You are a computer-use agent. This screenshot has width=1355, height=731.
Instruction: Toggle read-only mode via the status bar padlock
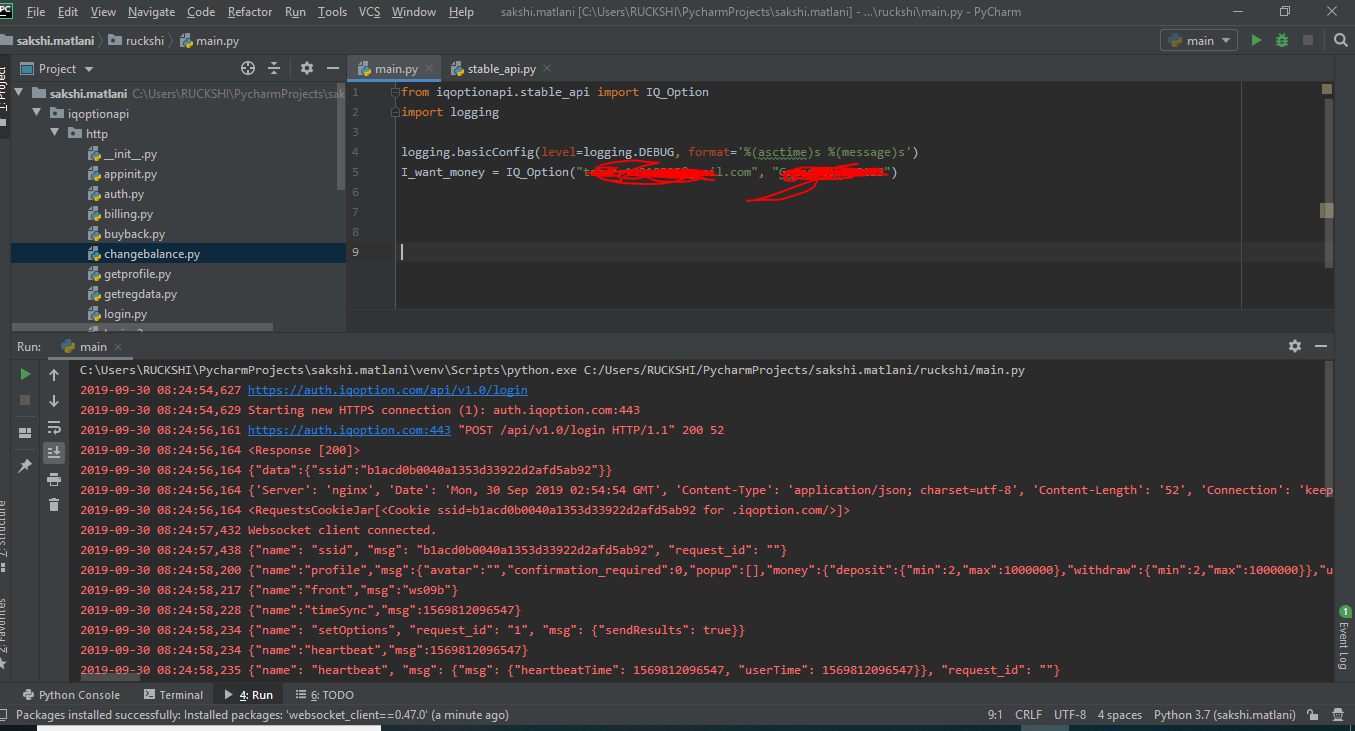tap(1314, 715)
